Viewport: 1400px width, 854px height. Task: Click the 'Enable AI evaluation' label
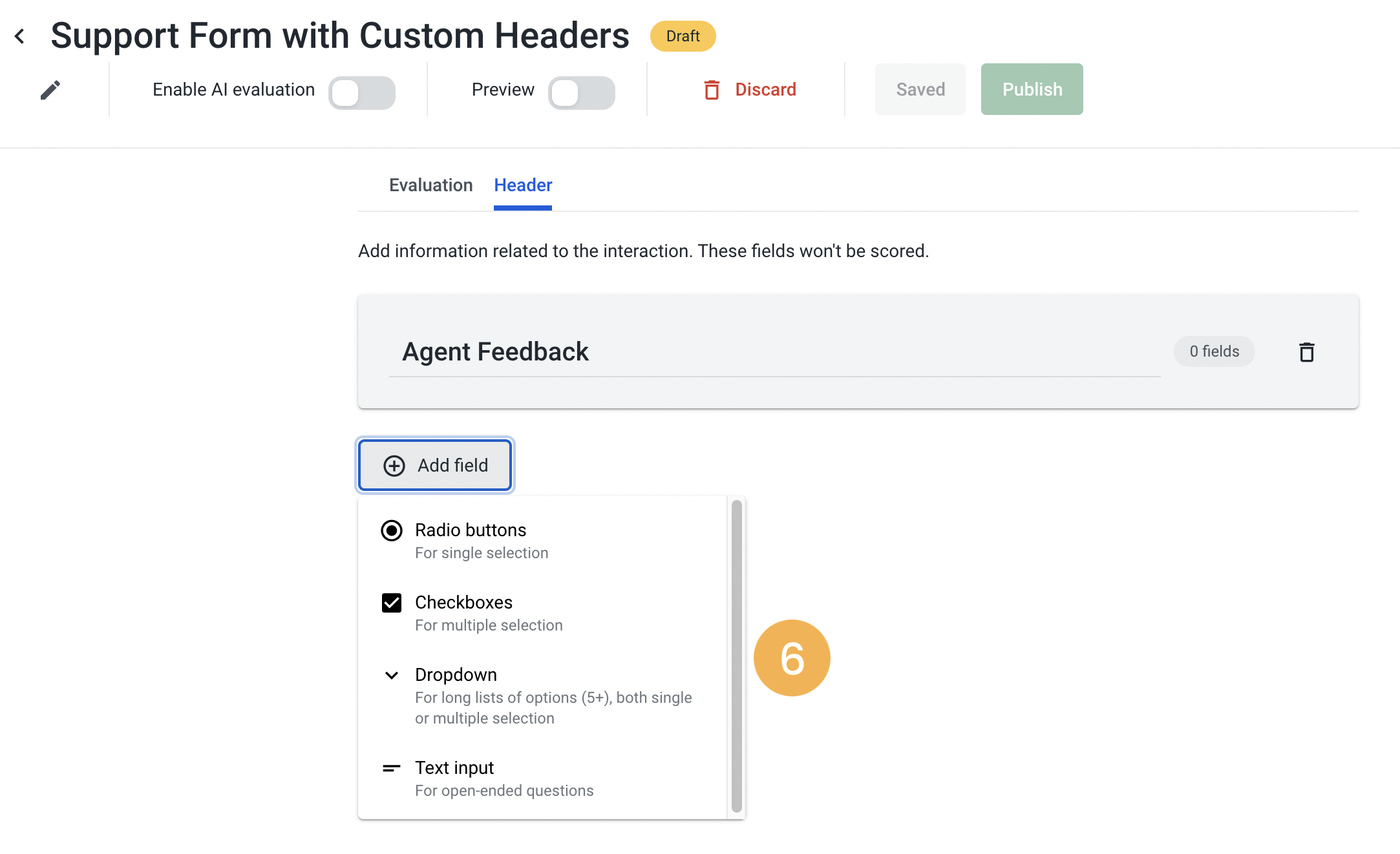click(x=233, y=89)
